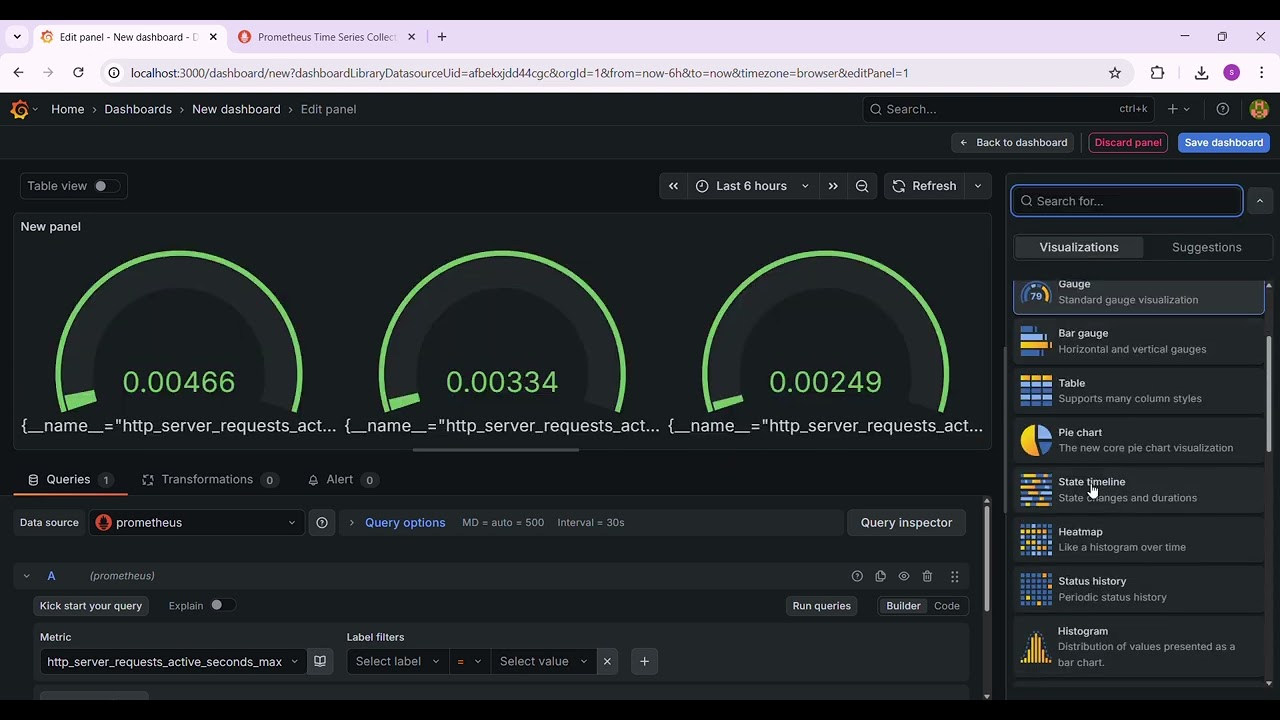Click Kick start your query
Viewport: 1280px width, 720px height.
[91, 605]
